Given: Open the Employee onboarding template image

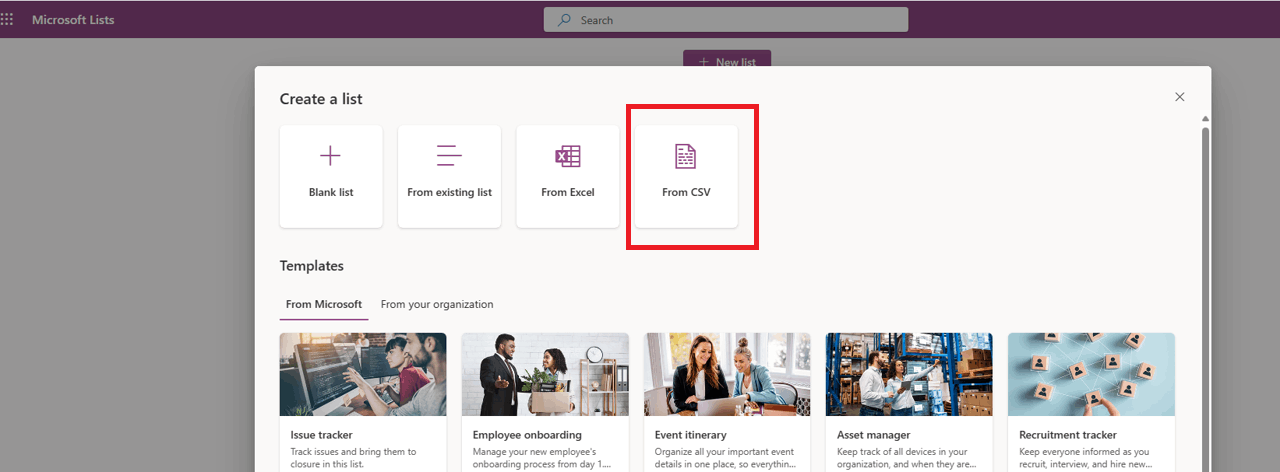Looking at the screenshot, I should [x=545, y=374].
